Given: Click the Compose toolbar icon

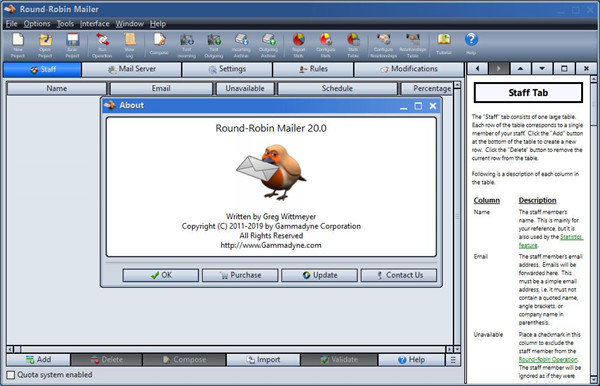Looking at the screenshot, I should (x=159, y=44).
